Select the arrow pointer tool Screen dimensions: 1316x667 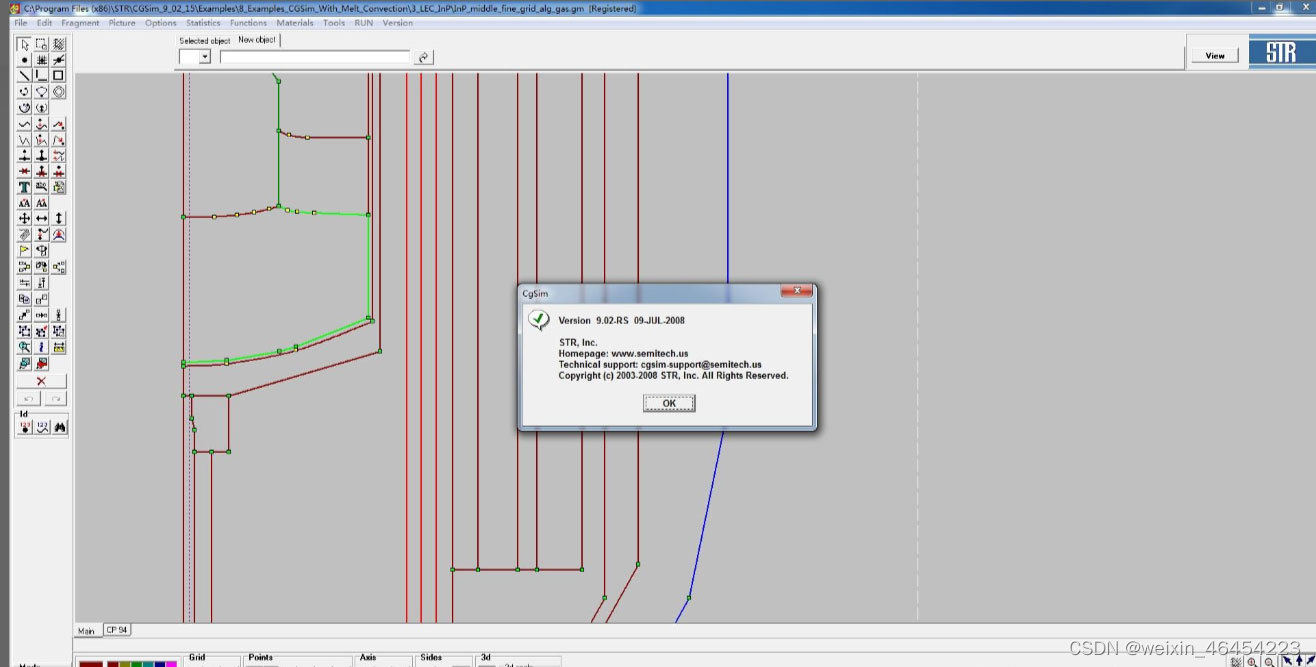24,44
